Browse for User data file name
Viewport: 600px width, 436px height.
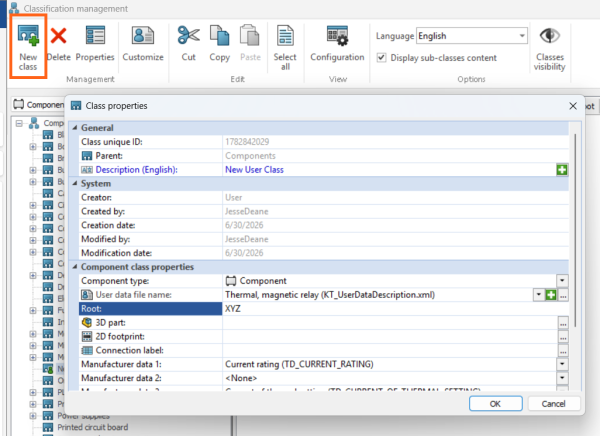[563, 295]
